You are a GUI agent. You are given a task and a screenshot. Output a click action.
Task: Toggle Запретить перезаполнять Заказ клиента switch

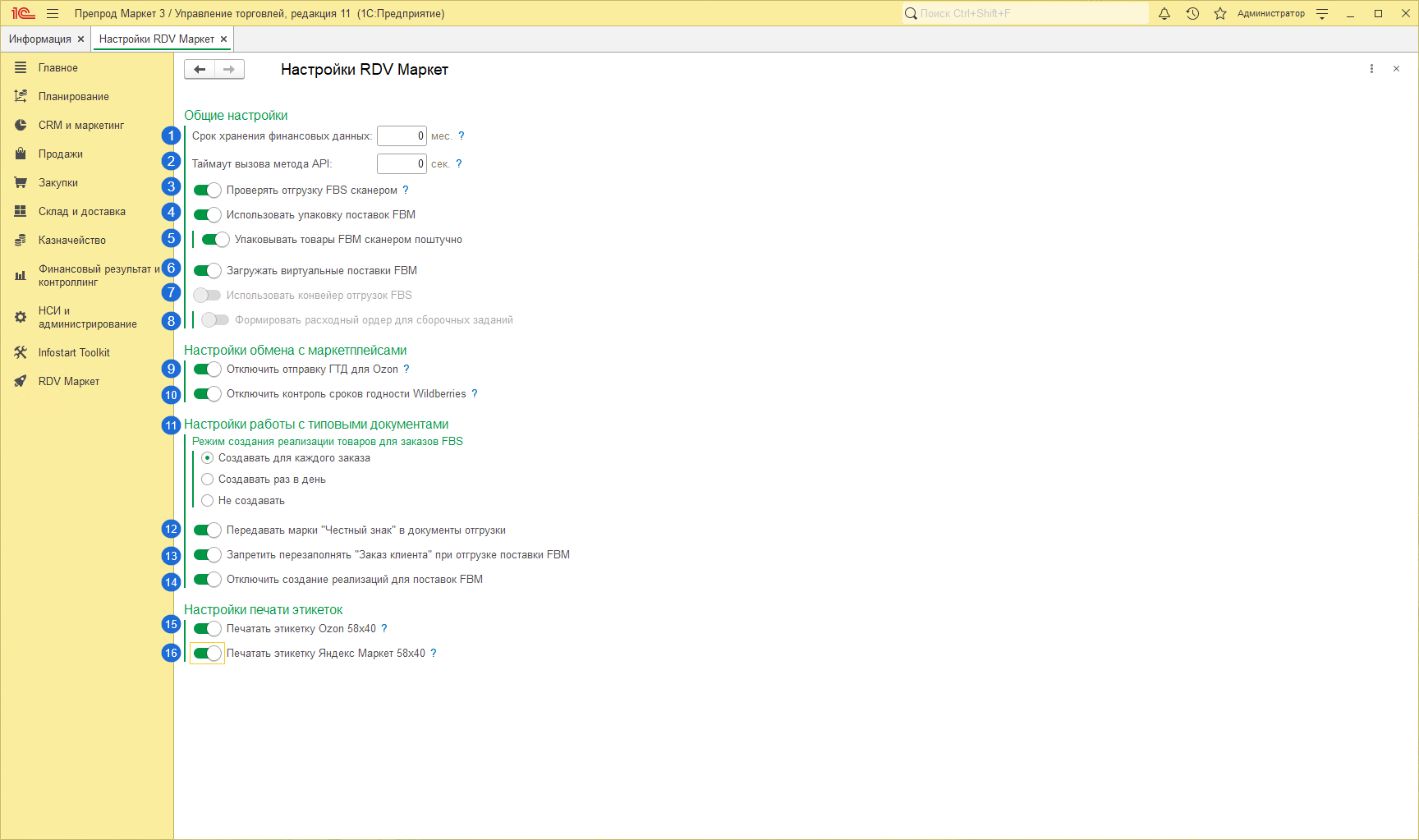pyautogui.click(x=207, y=555)
